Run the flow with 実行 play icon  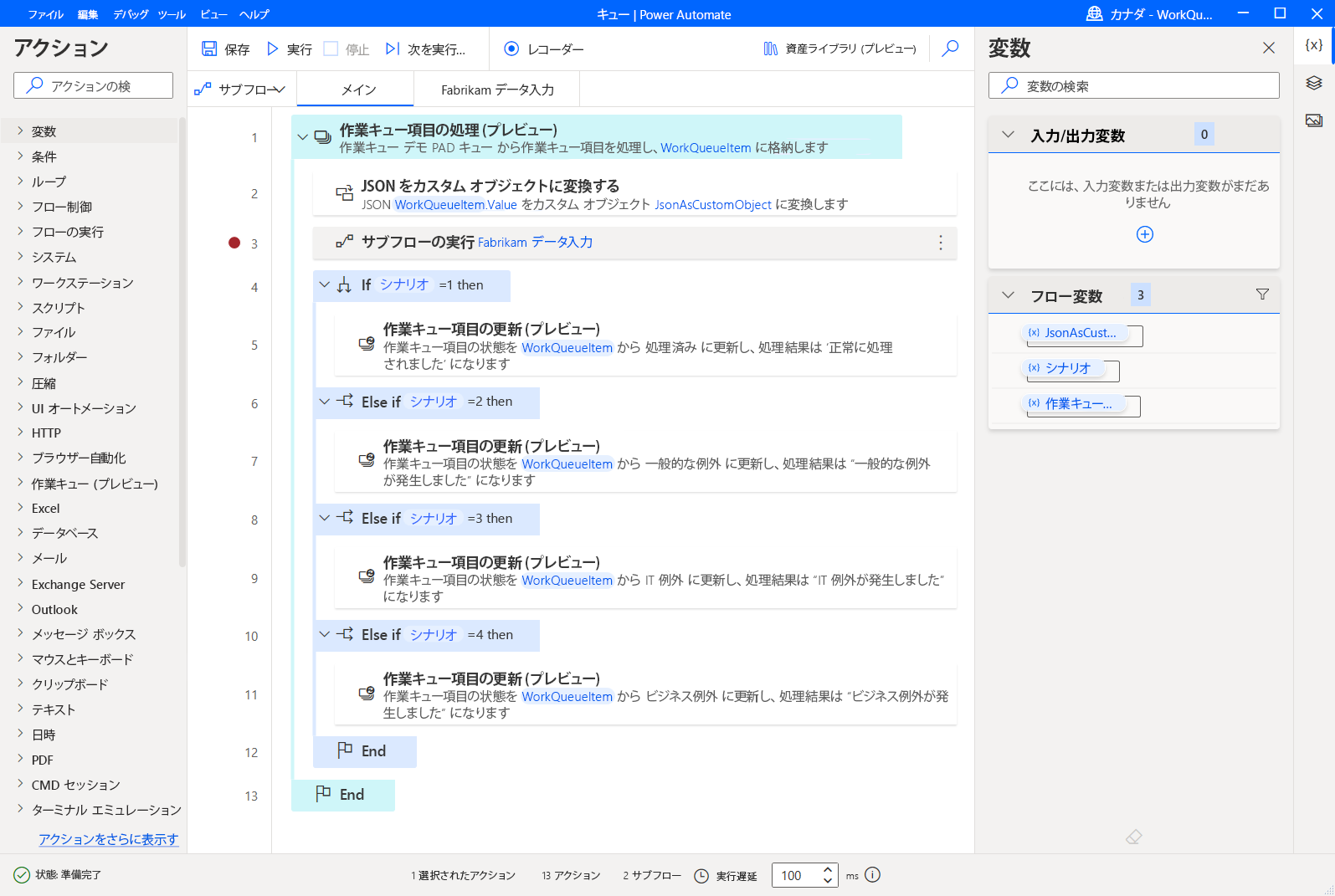pos(272,49)
